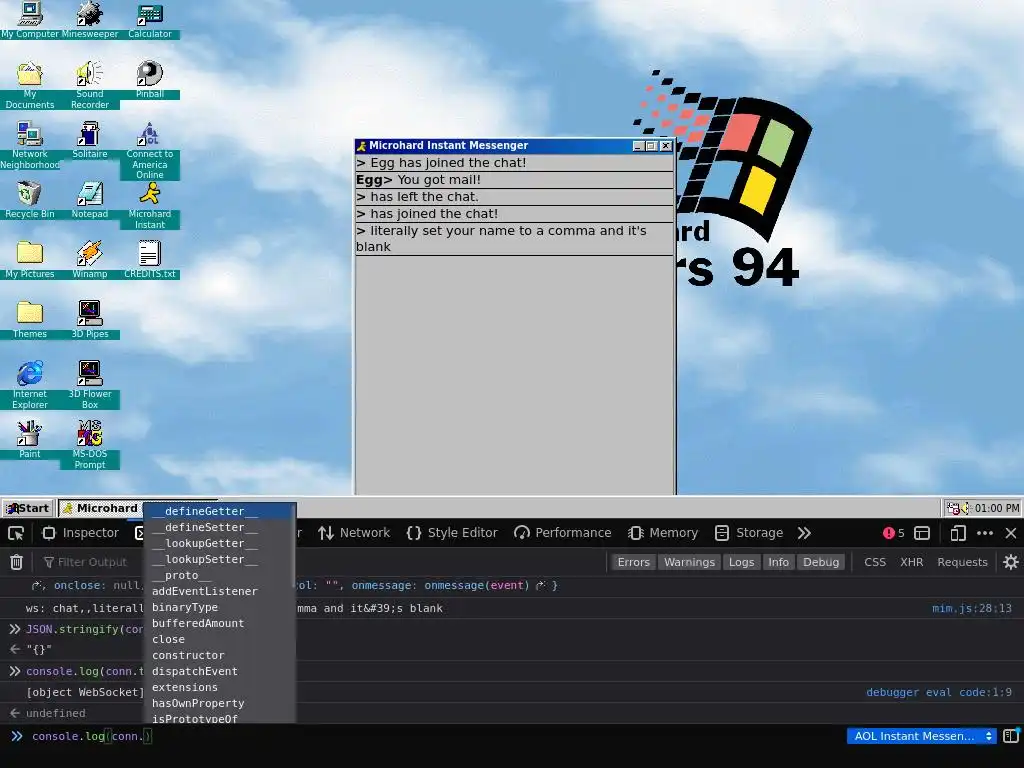Activate the devtools element picker icon
This screenshot has width=1024, height=768.
[16, 533]
